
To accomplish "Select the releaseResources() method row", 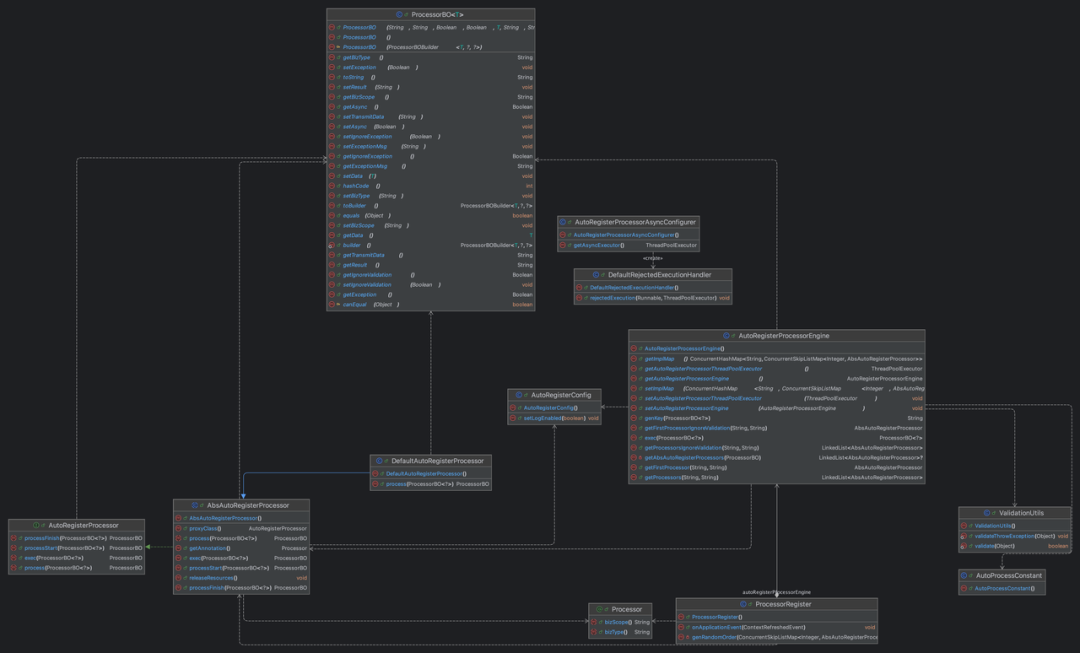I will click(x=241, y=578).
